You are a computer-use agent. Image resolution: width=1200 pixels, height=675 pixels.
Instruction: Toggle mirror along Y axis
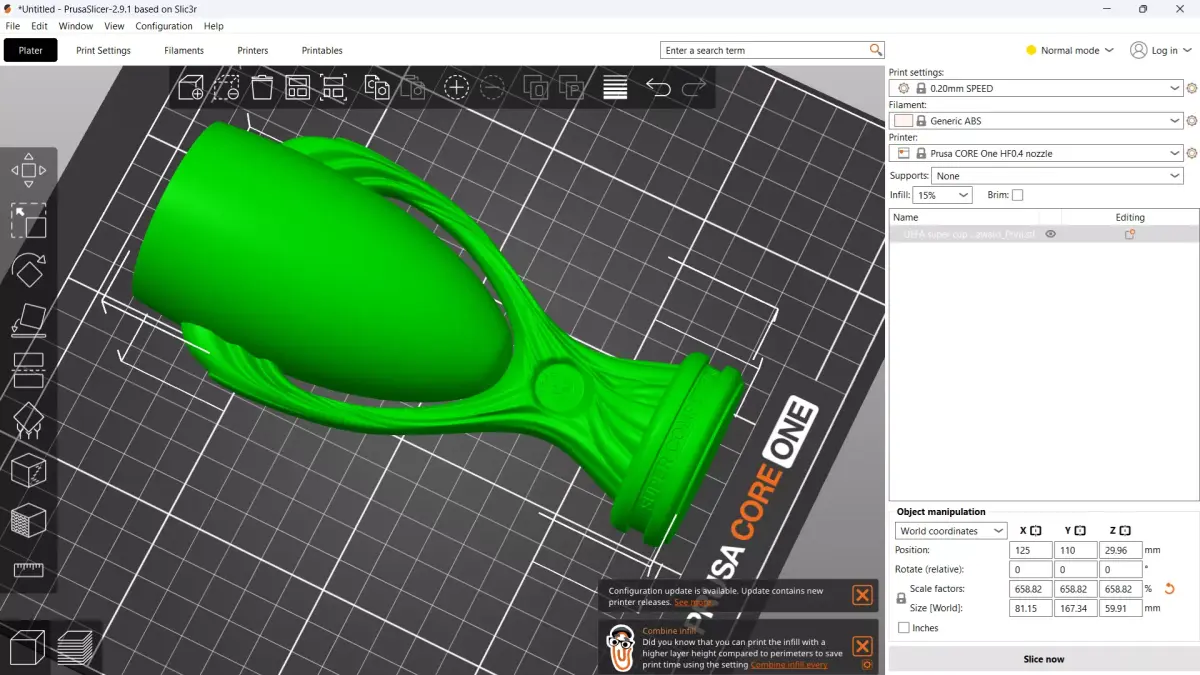[x=1080, y=531]
